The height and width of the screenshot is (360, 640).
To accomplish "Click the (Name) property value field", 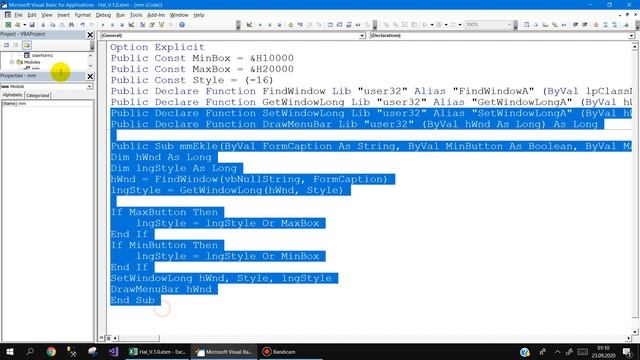I will point(55,104).
